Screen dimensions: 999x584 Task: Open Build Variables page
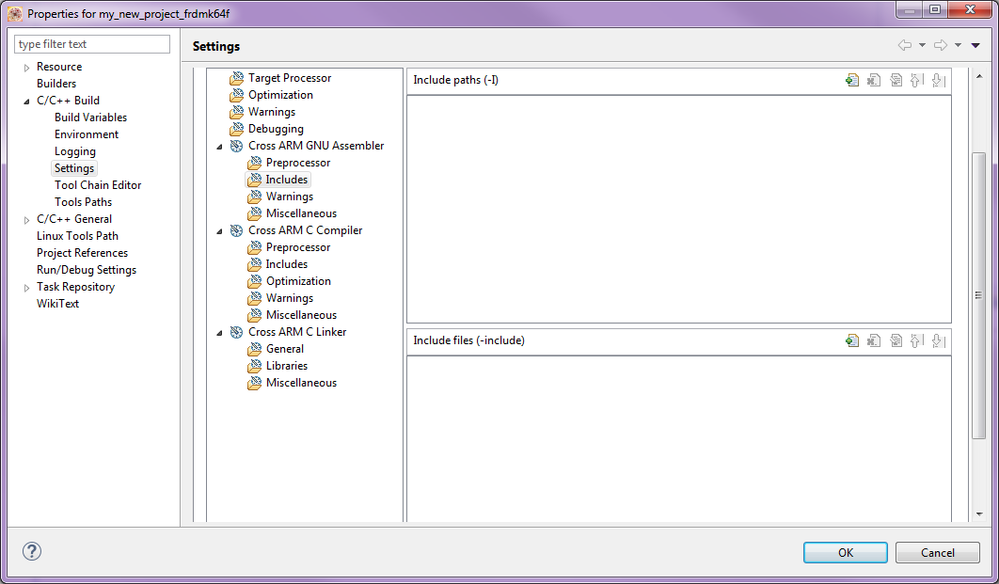[90, 117]
